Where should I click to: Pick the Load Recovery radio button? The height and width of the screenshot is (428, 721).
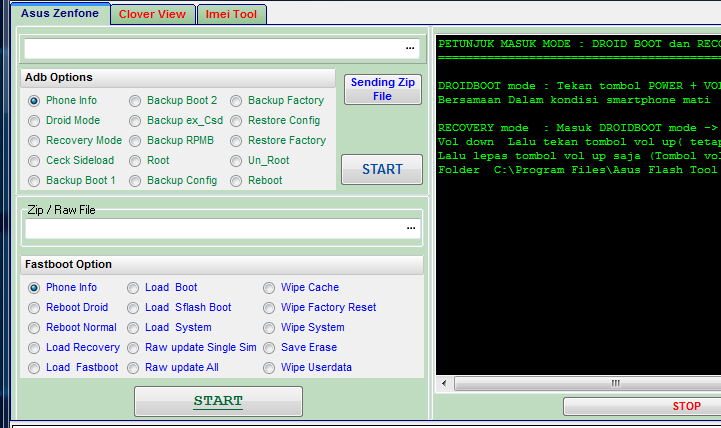34,348
